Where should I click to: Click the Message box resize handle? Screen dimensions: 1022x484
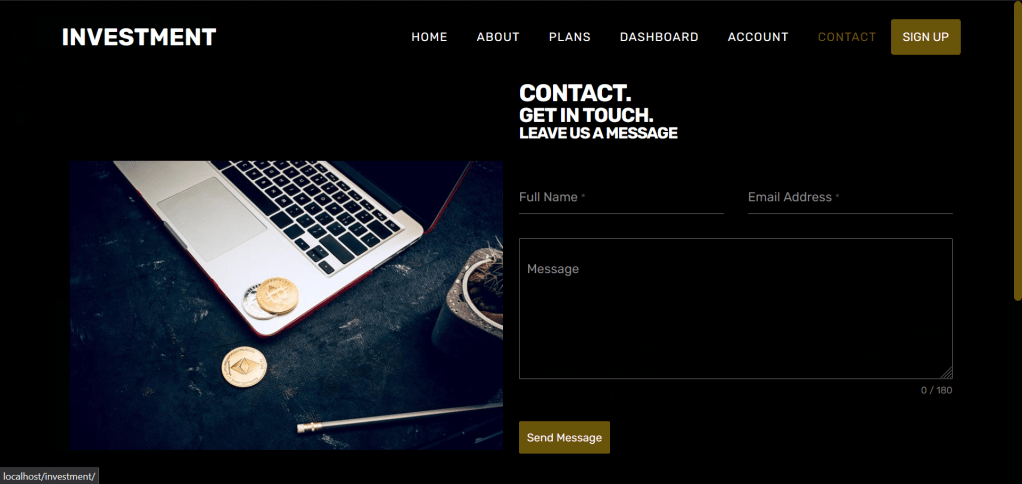click(947, 373)
